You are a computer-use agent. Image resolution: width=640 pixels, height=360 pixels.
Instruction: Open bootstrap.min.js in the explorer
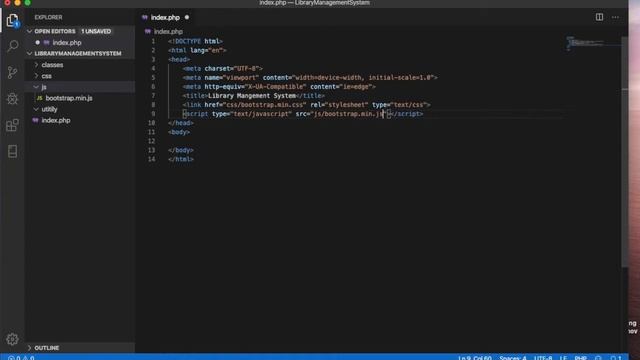69,98
